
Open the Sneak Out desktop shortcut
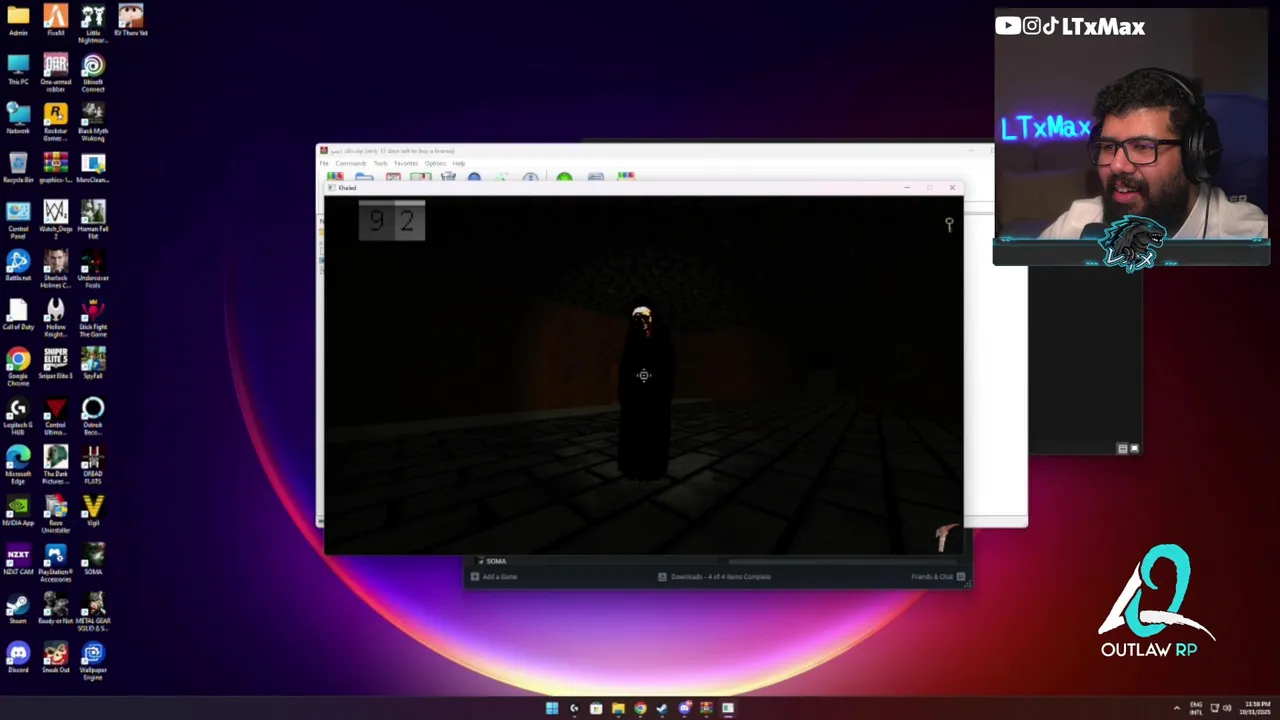click(x=55, y=657)
